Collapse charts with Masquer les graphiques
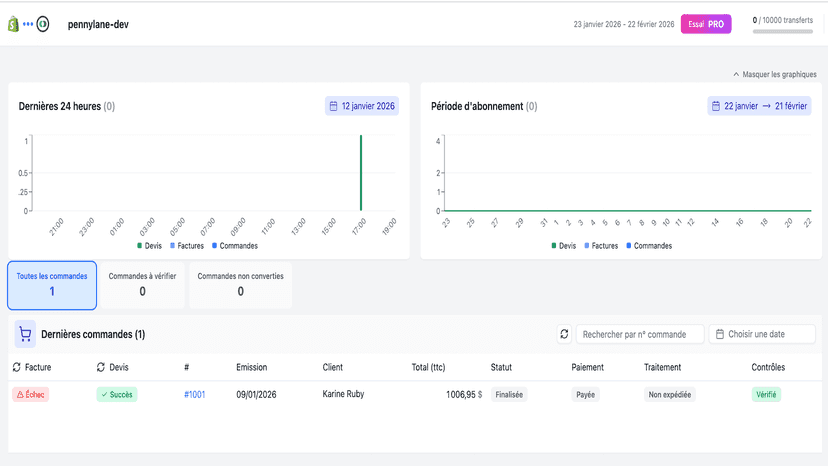This screenshot has height=466, width=828. [x=775, y=74]
